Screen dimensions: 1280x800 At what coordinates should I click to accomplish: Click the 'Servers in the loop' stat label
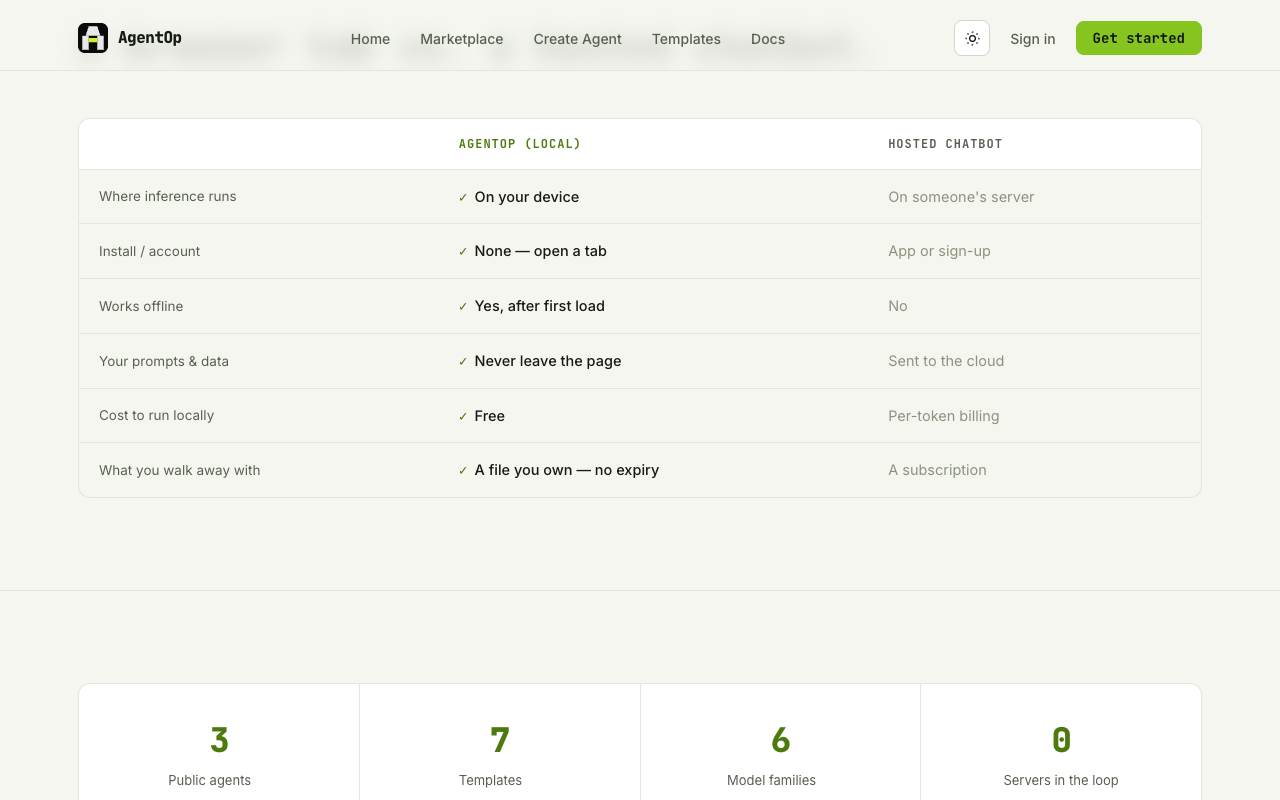tap(1061, 780)
